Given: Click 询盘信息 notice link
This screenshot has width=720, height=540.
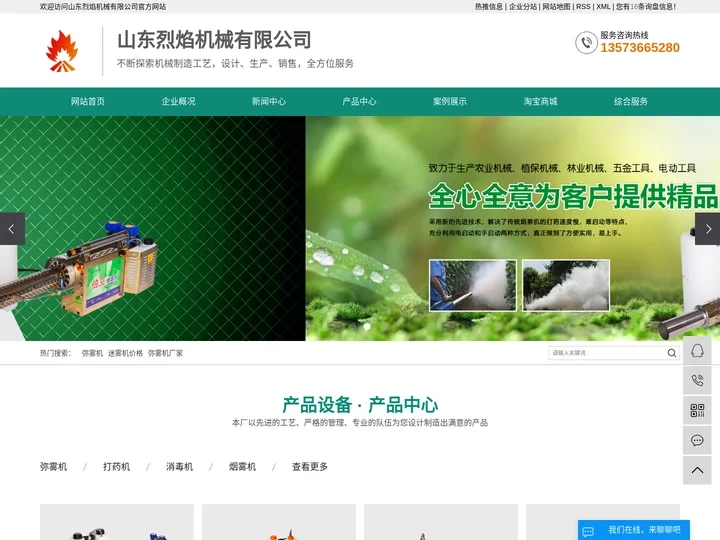Looking at the screenshot, I should (x=646, y=6).
